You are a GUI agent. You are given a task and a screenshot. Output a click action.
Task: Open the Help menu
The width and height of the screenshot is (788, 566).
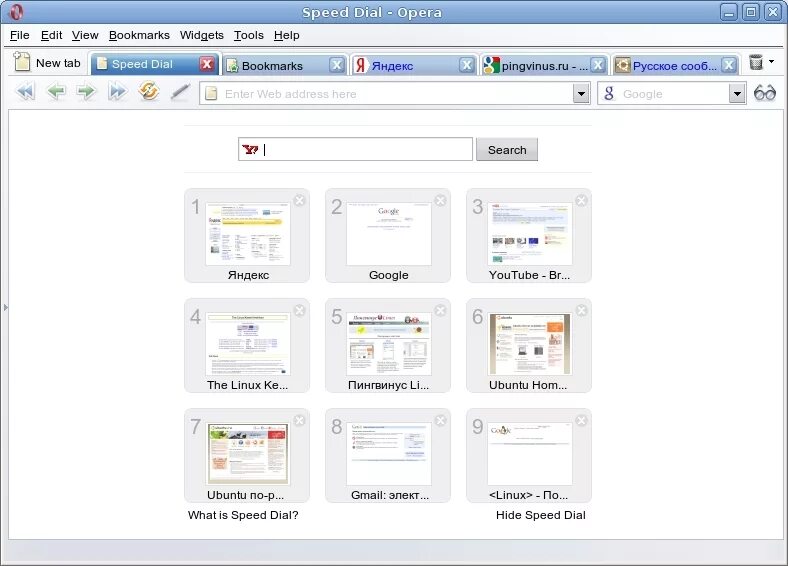pos(286,35)
